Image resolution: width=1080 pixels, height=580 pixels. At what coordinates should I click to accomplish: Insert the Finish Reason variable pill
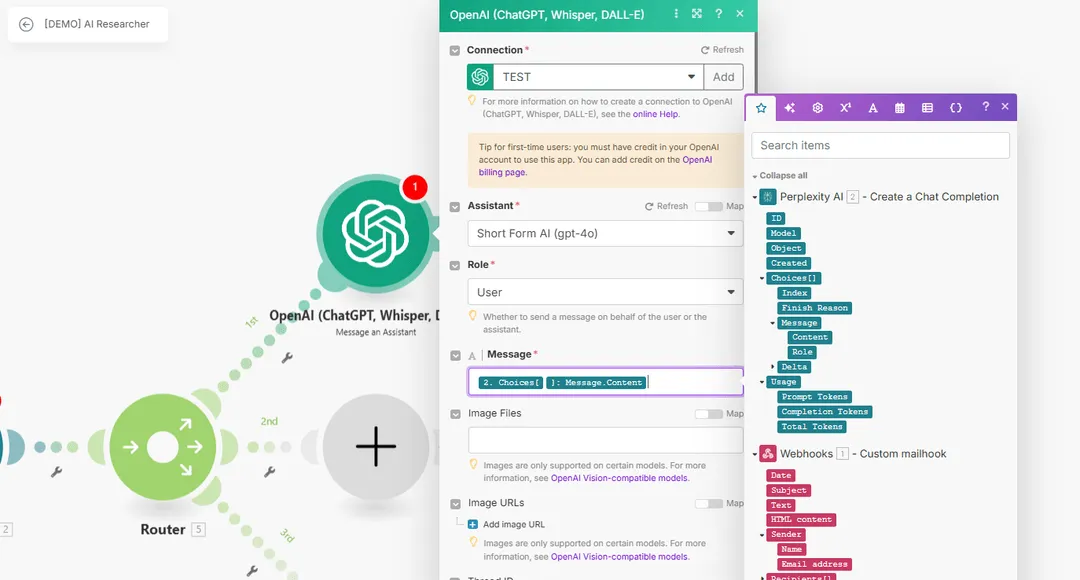pos(814,308)
